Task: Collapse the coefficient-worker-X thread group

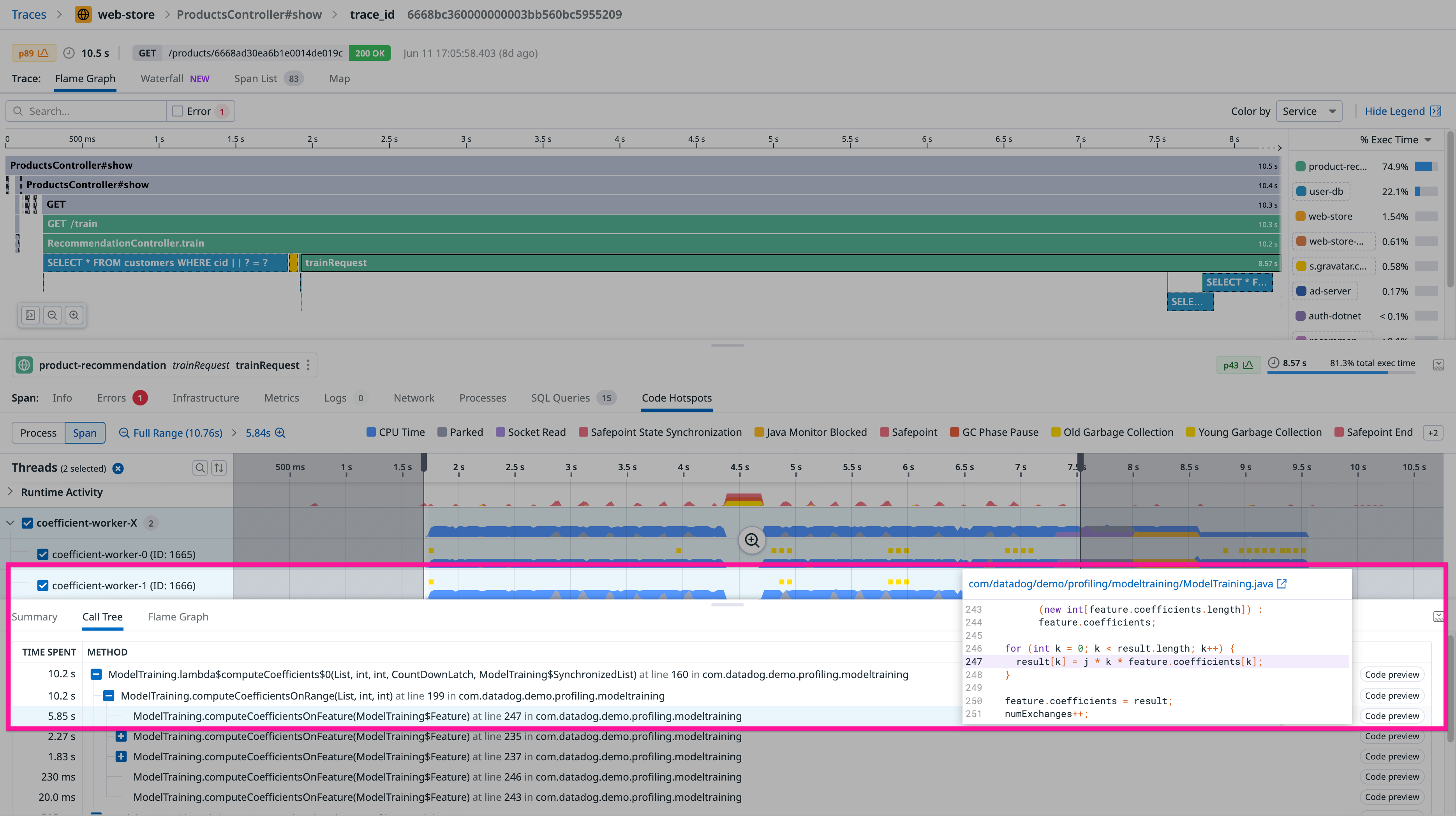Action: click(x=10, y=522)
